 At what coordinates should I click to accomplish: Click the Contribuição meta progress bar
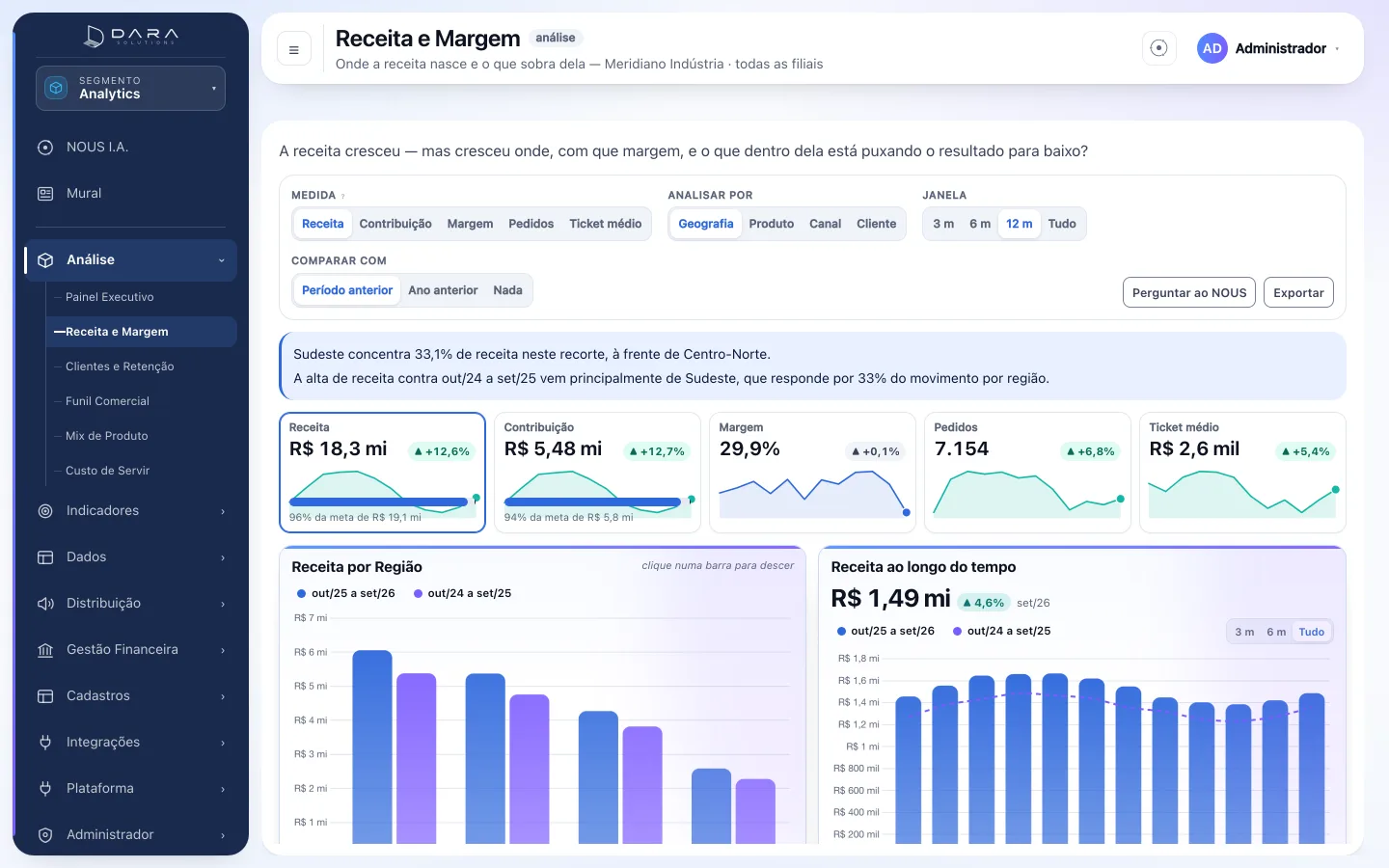[597, 502]
